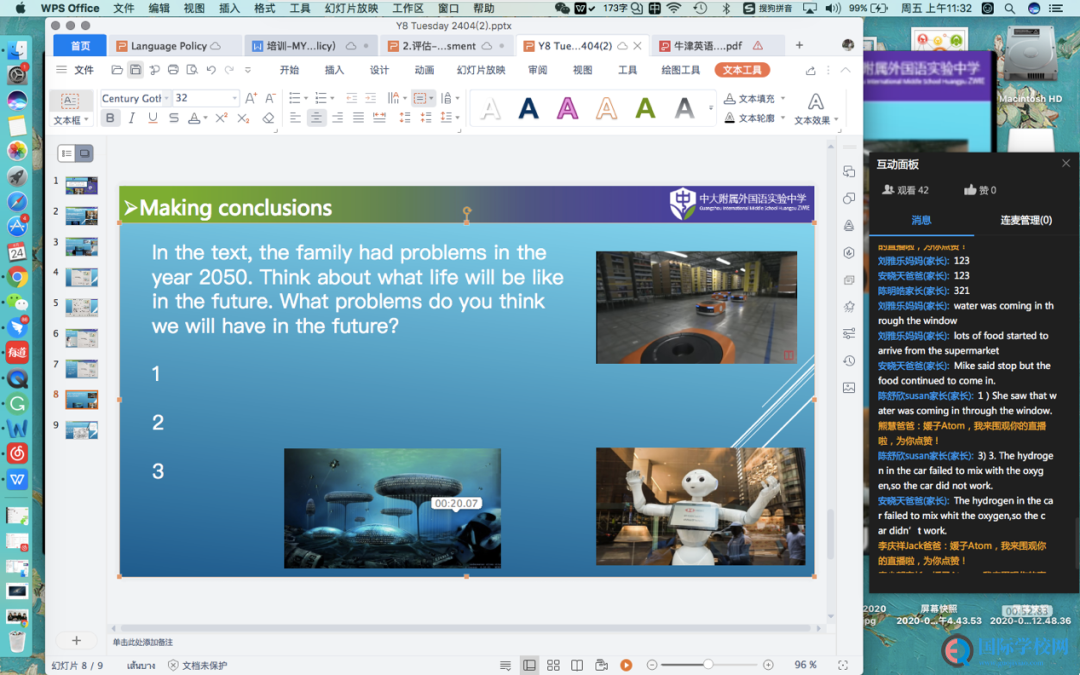
Task: Expand the bullet list dropdown
Action: pyautogui.click(x=306, y=98)
